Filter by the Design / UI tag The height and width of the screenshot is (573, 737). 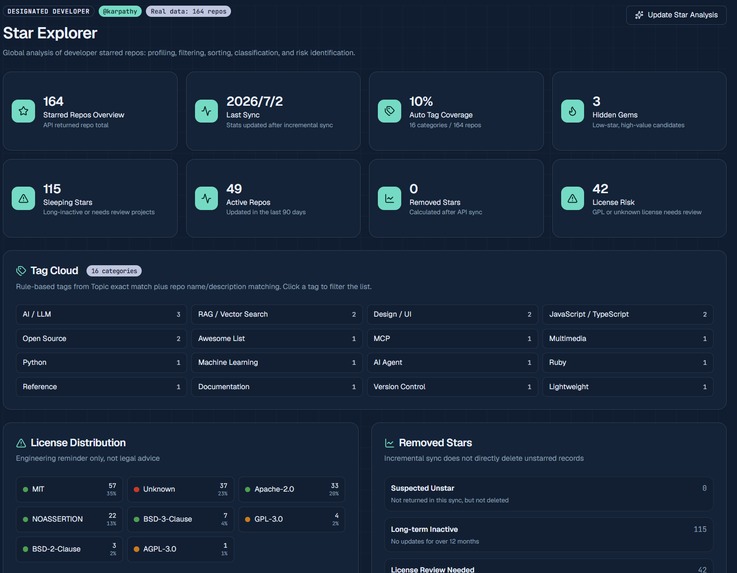452,314
